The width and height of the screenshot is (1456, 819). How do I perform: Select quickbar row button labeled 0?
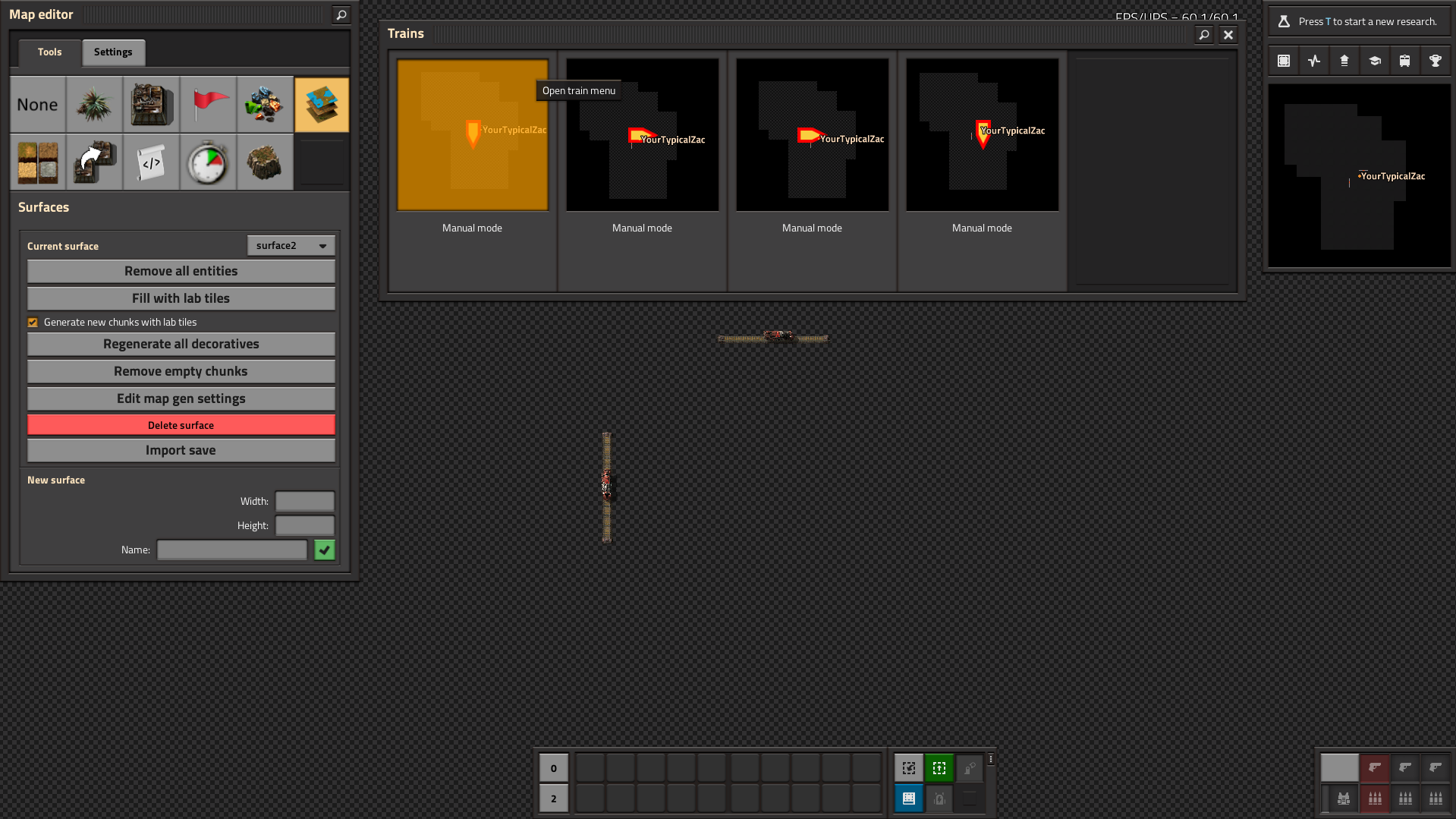coord(554,768)
